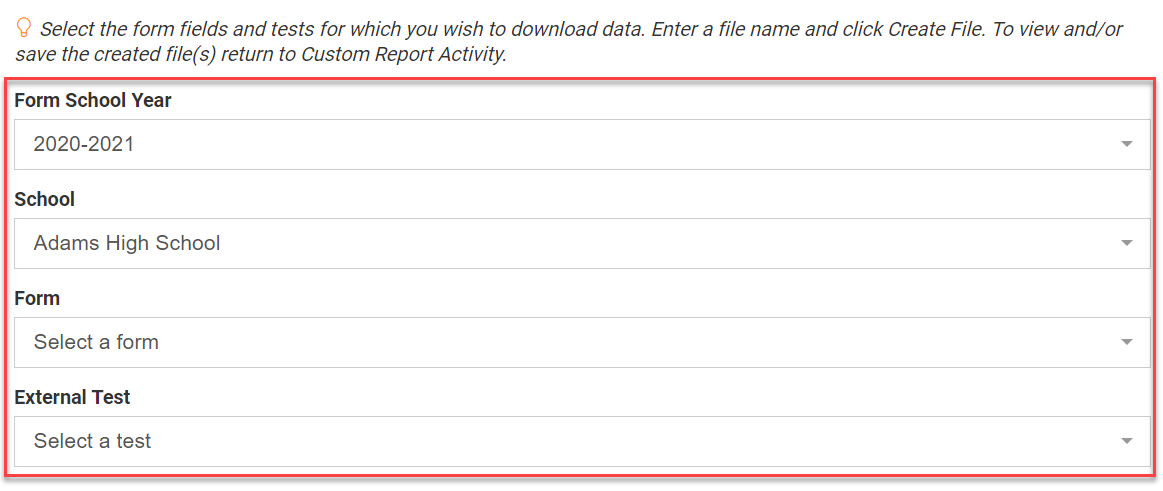
Task: Click the Form School Year dropdown arrow
Action: [x=1127, y=144]
